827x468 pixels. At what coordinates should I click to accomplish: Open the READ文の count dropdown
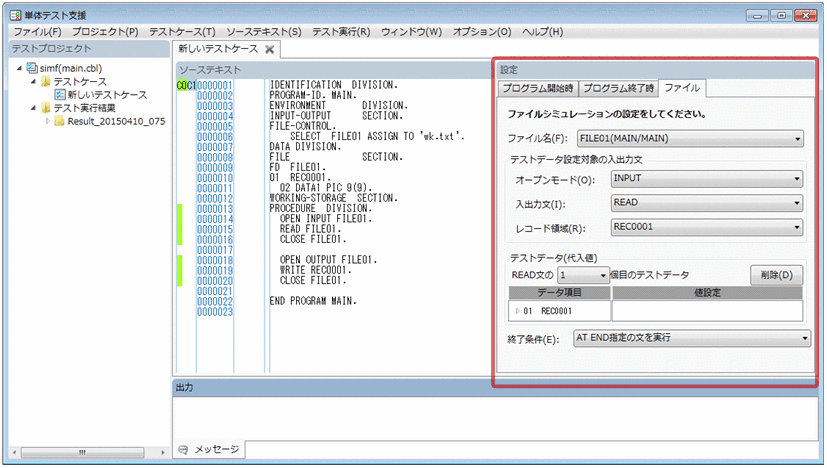(x=603, y=275)
